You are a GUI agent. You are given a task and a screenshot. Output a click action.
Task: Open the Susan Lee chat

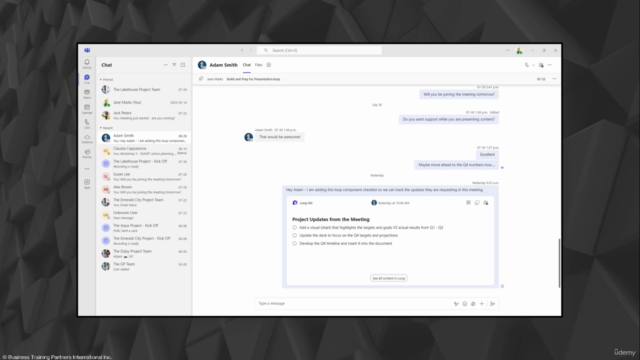tap(144, 177)
